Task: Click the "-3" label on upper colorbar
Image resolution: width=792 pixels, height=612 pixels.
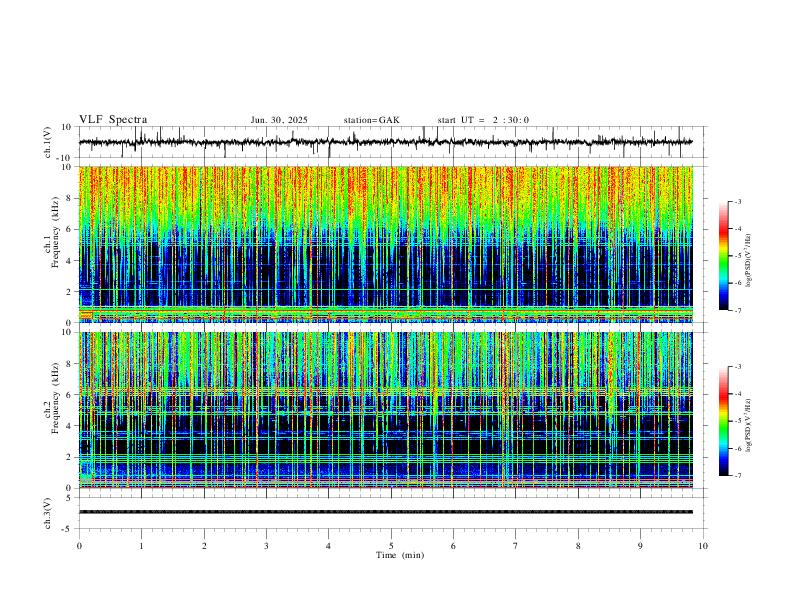Action: click(738, 201)
